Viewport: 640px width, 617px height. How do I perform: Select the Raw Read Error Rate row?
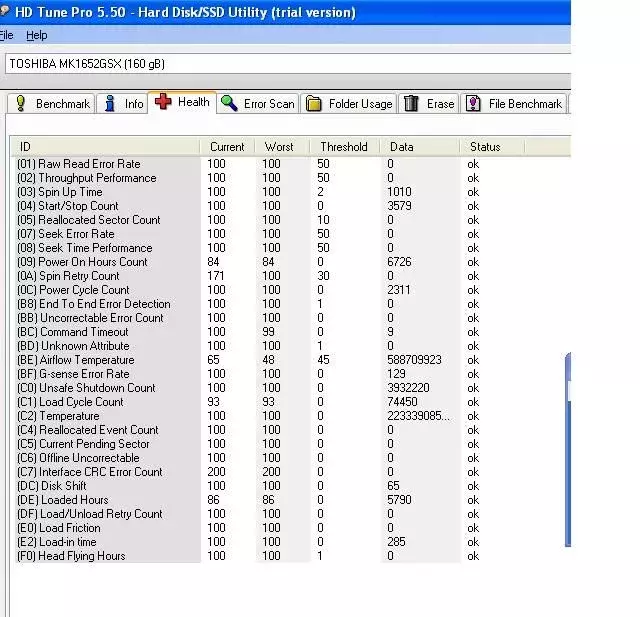(x=249, y=164)
